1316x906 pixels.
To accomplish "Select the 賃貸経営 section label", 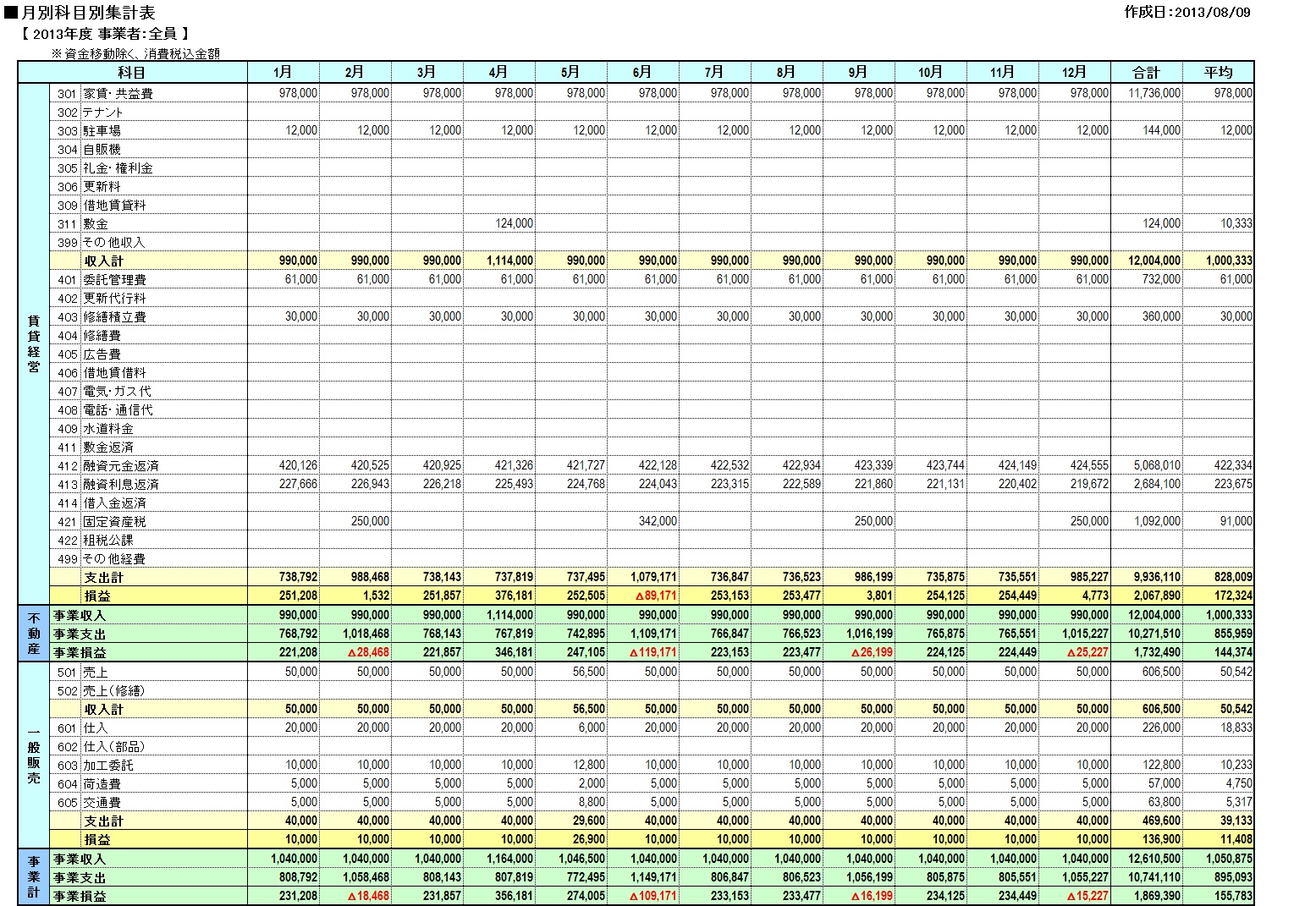I will pyautogui.click(x=34, y=344).
